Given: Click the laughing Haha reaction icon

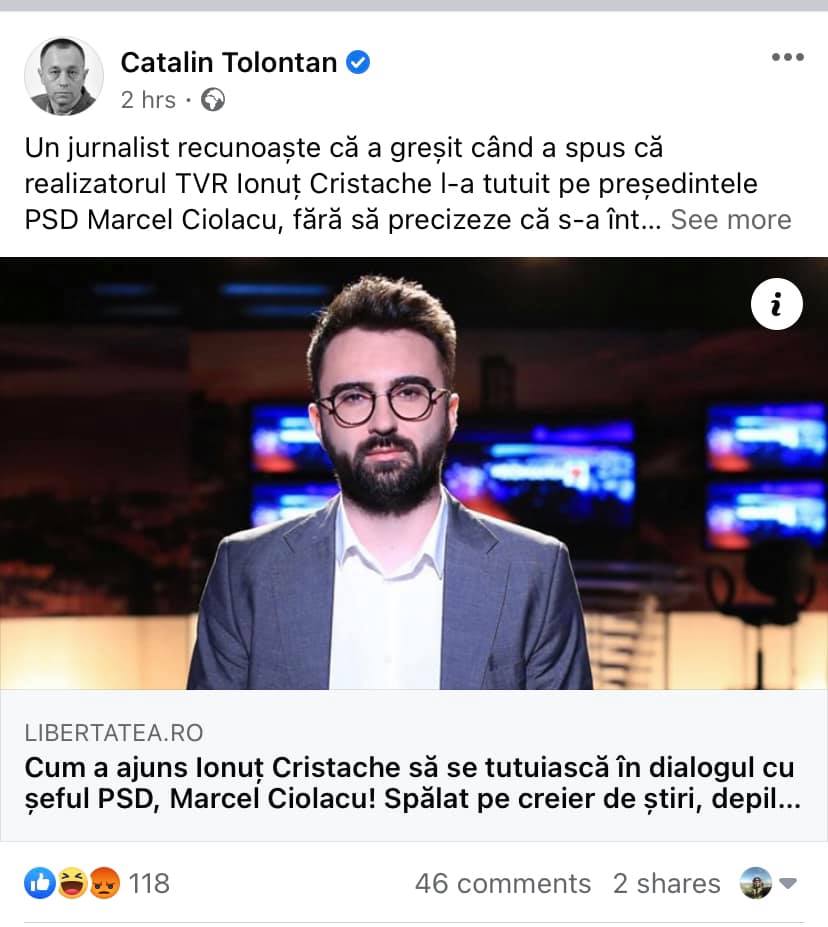Looking at the screenshot, I should pos(72,883).
